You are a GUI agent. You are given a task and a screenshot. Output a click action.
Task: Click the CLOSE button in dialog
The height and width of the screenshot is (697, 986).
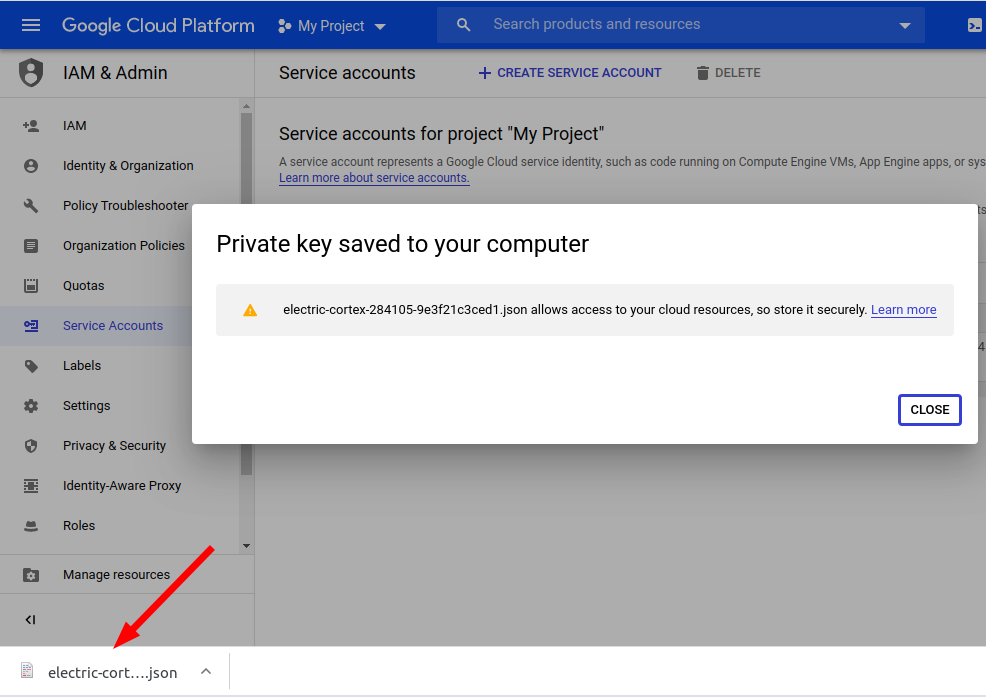coord(929,410)
